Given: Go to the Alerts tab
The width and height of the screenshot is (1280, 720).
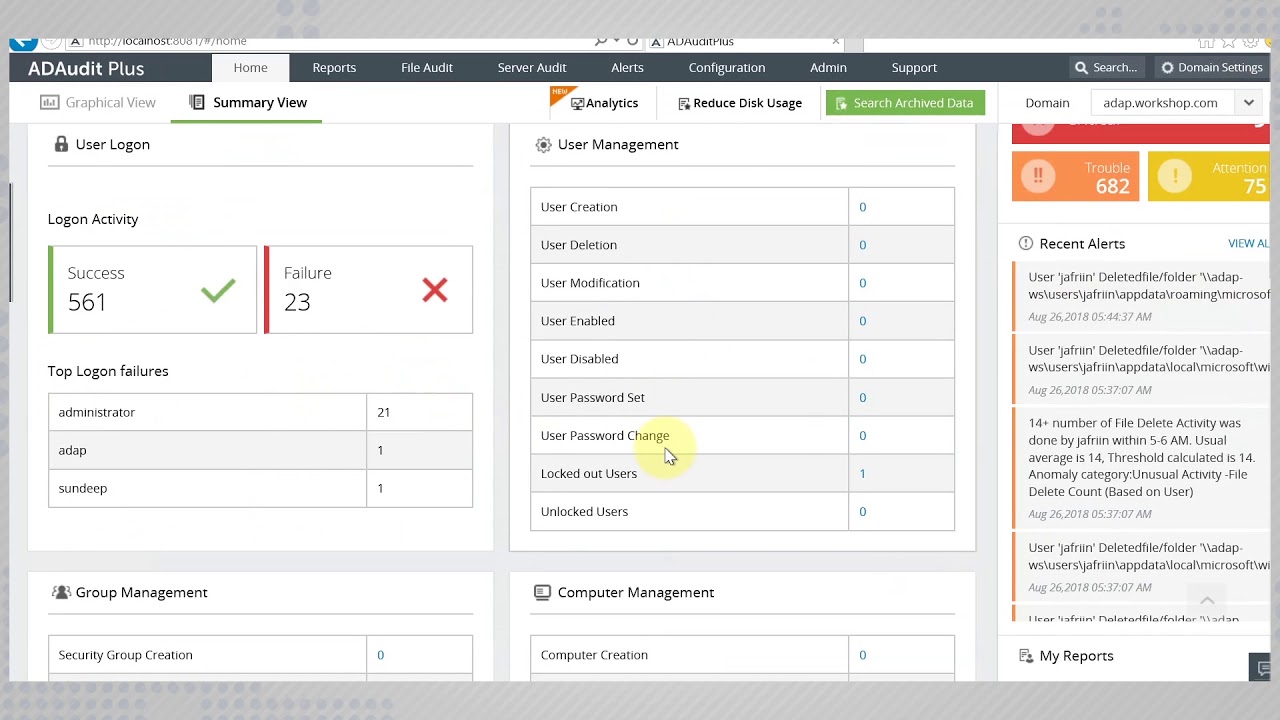Looking at the screenshot, I should pyautogui.click(x=627, y=67).
